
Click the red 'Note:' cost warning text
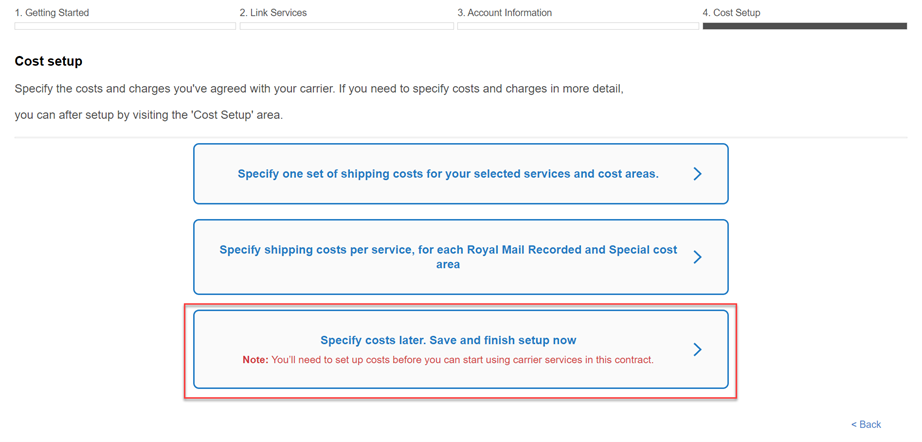pyautogui.click(x=448, y=360)
